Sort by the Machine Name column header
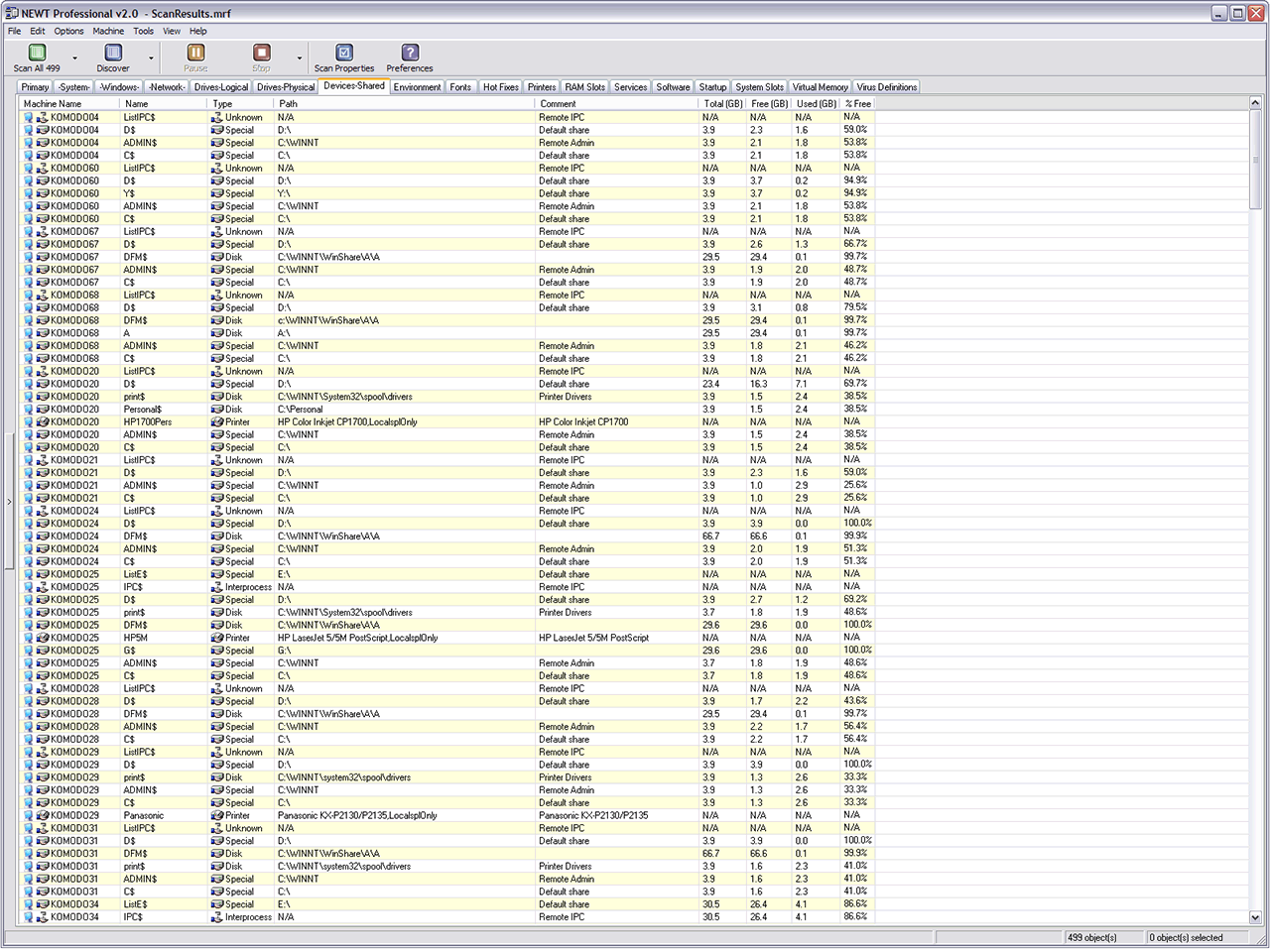Image resolution: width=1270 pixels, height=952 pixels. click(x=53, y=103)
